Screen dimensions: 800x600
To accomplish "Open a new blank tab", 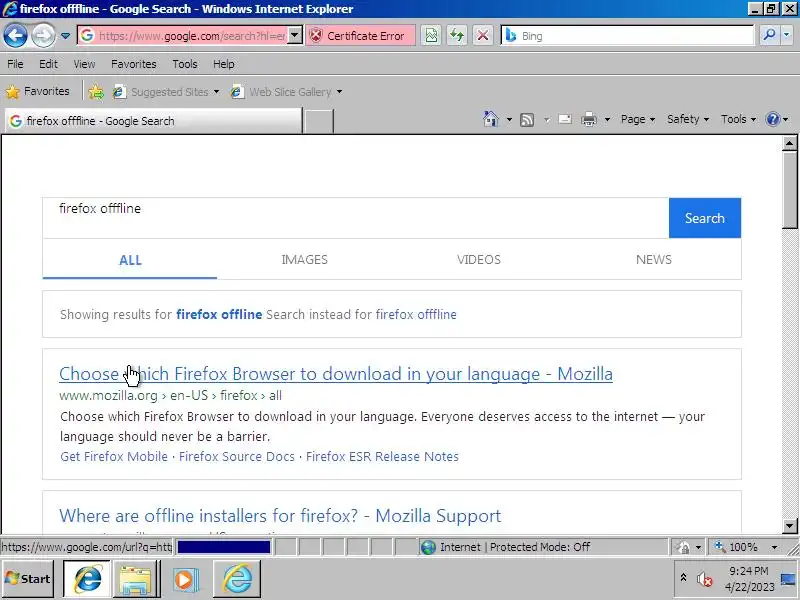I will pyautogui.click(x=318, y=121).
